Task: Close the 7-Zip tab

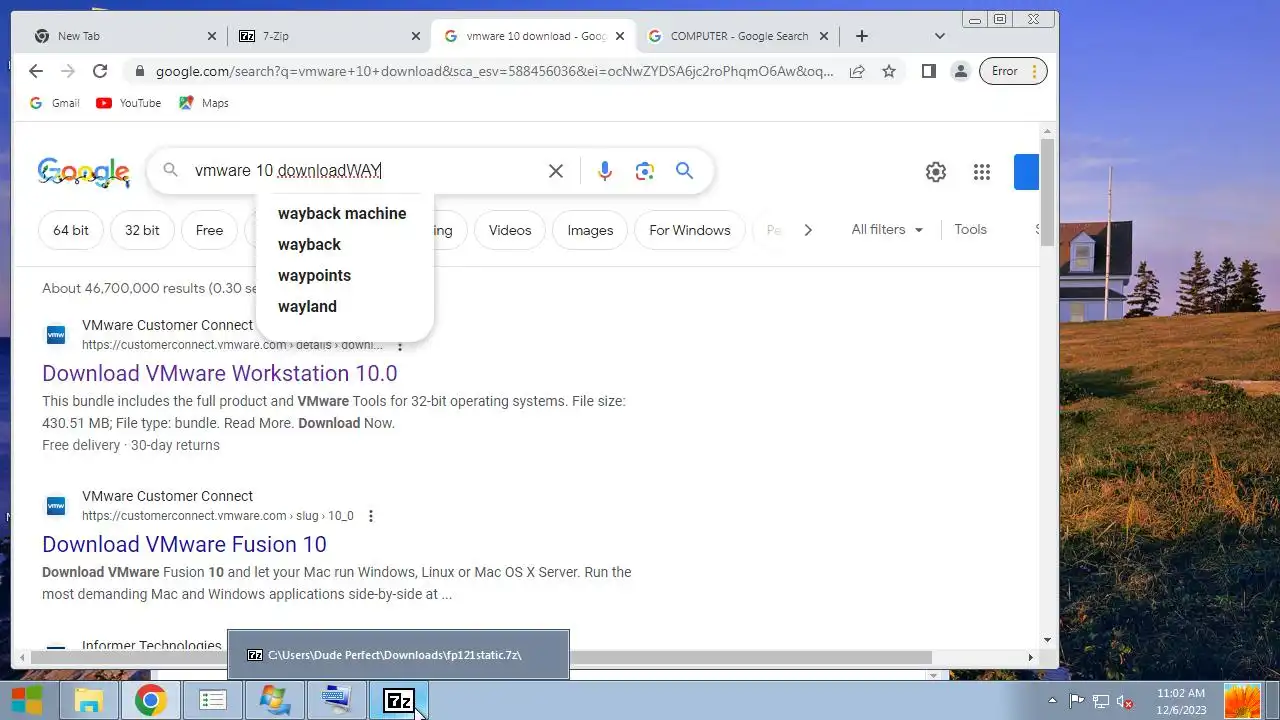Action: pyautogui.click(x=416, y=36)
